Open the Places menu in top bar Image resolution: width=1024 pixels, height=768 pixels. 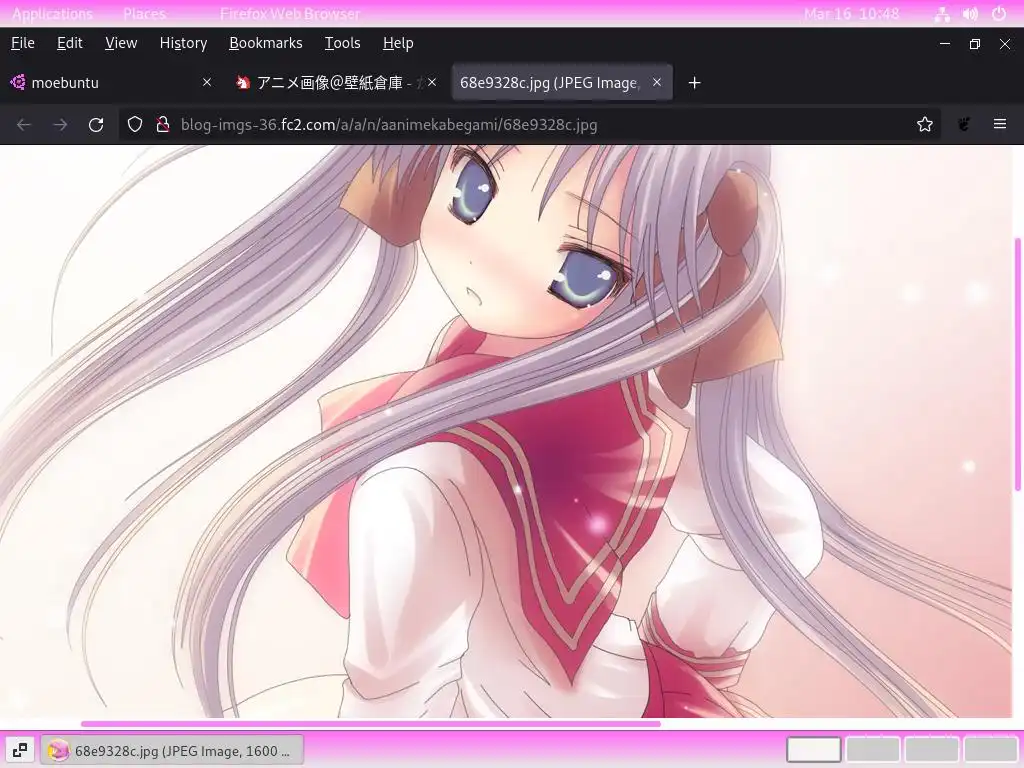point(144,14)
